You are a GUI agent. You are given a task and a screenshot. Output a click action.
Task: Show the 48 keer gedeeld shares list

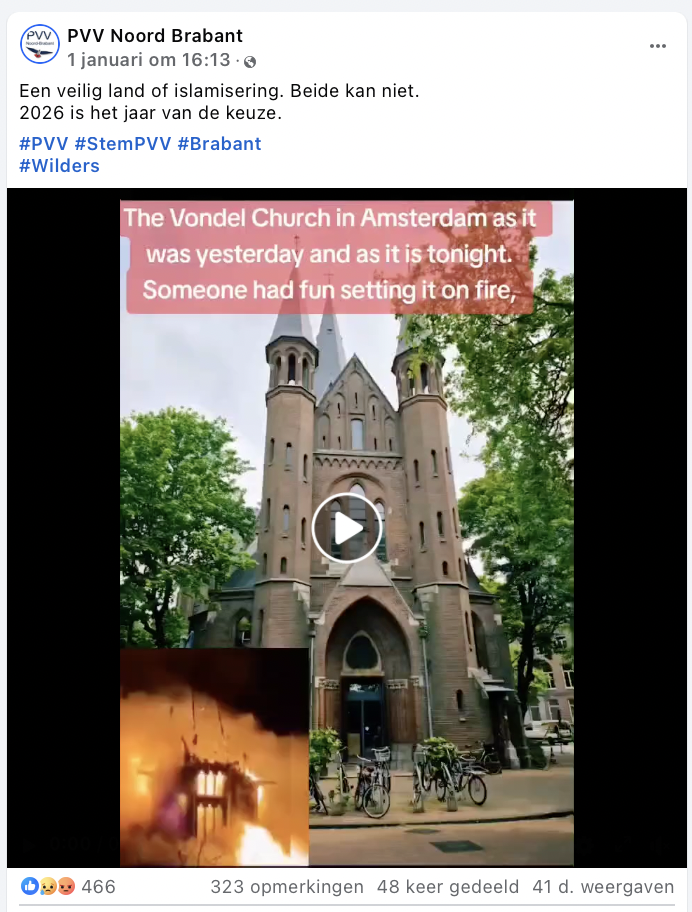pyautogui.click(x=448, y=886)
